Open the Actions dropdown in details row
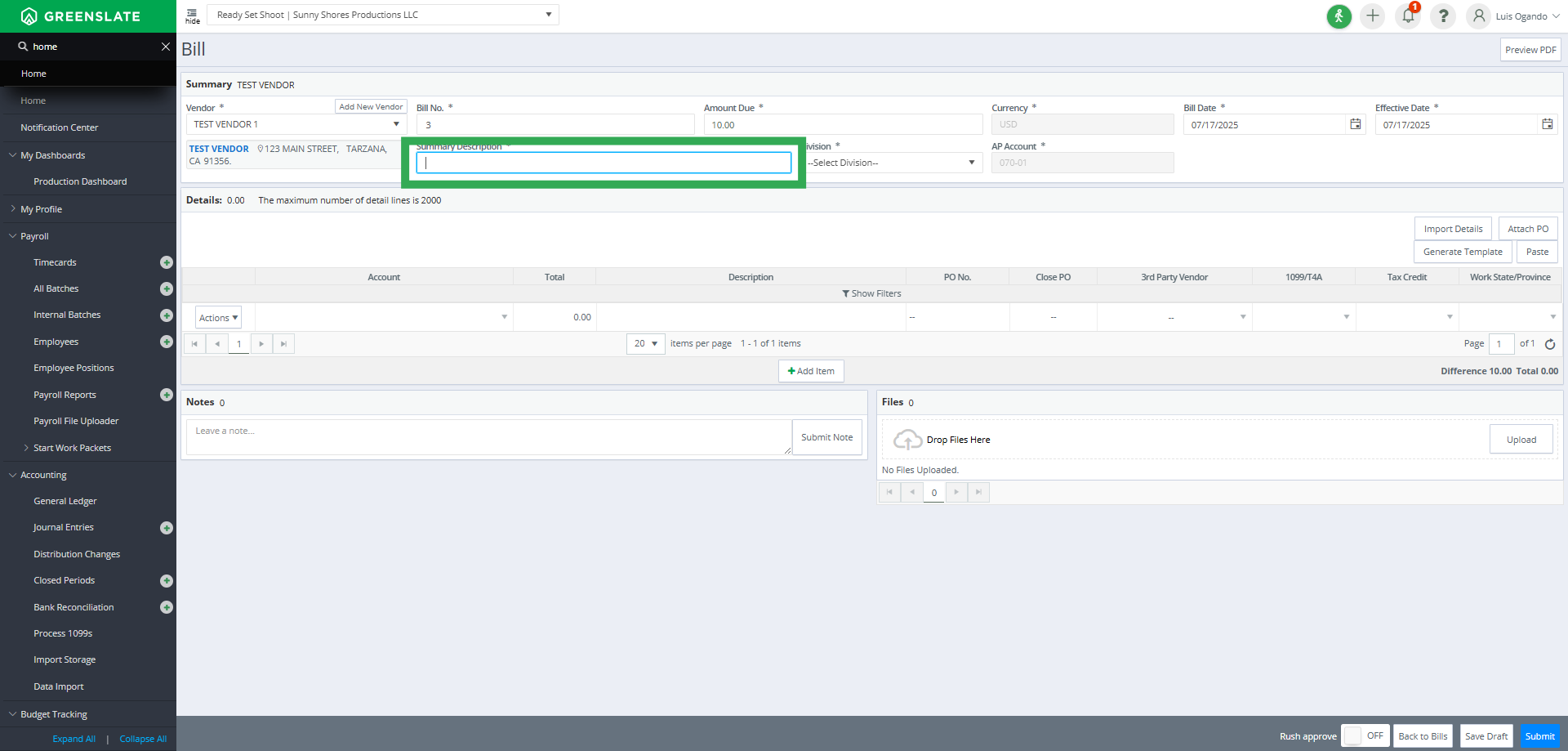Viewport: 1568px width, 751px height. pos(218,318)
